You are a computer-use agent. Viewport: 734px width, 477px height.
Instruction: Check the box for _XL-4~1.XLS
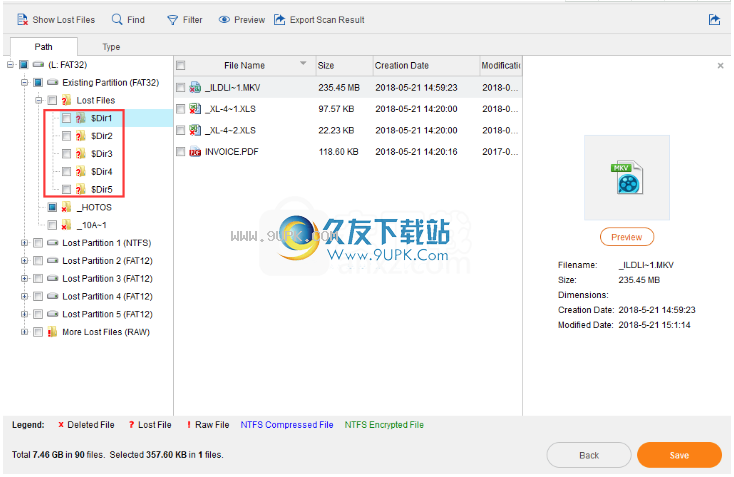coord(180,109)
